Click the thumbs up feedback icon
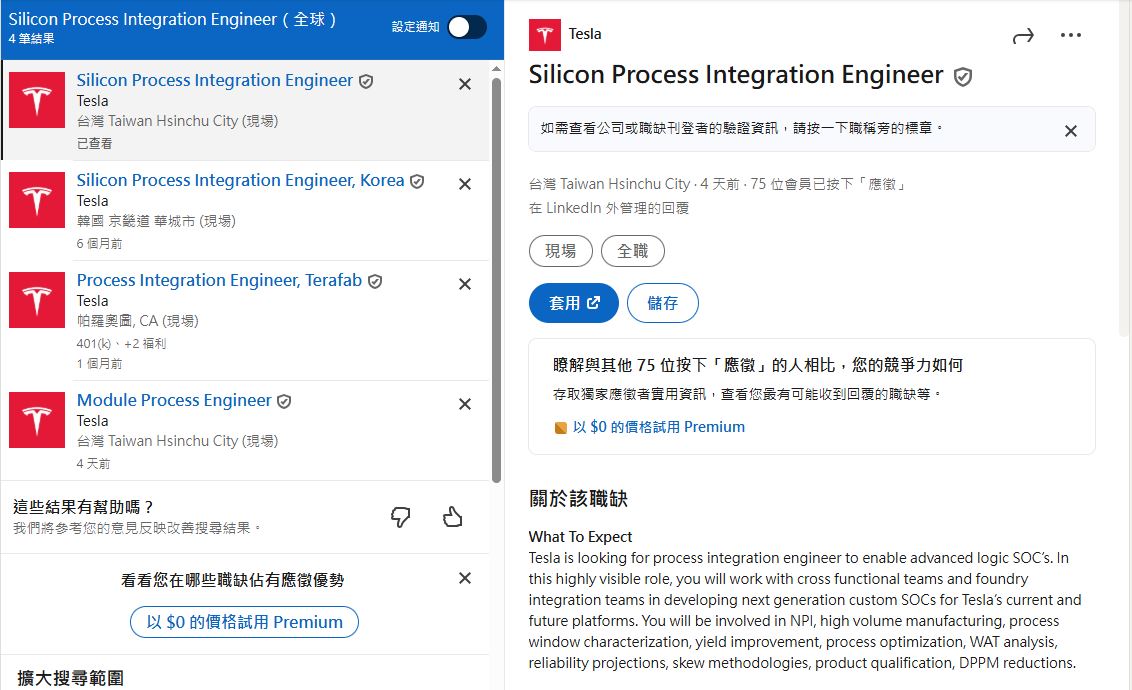Screen dimensions: 1132x690 453,516
